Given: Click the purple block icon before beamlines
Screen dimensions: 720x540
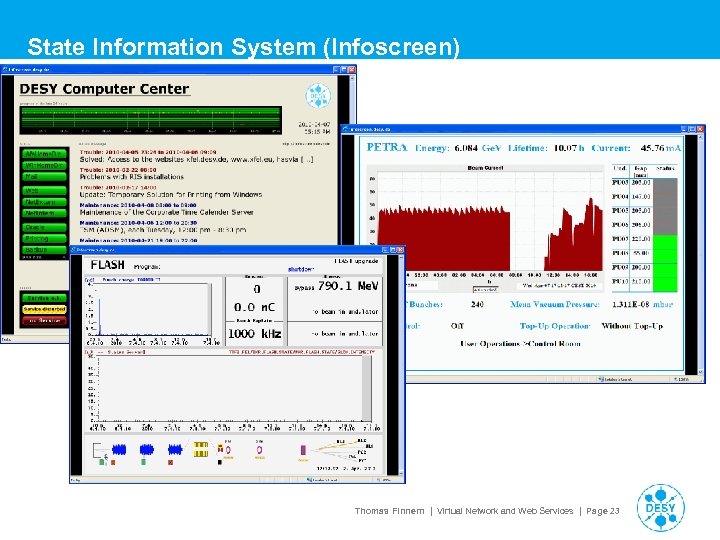Looking at the screenshot, I should [303, 450].
